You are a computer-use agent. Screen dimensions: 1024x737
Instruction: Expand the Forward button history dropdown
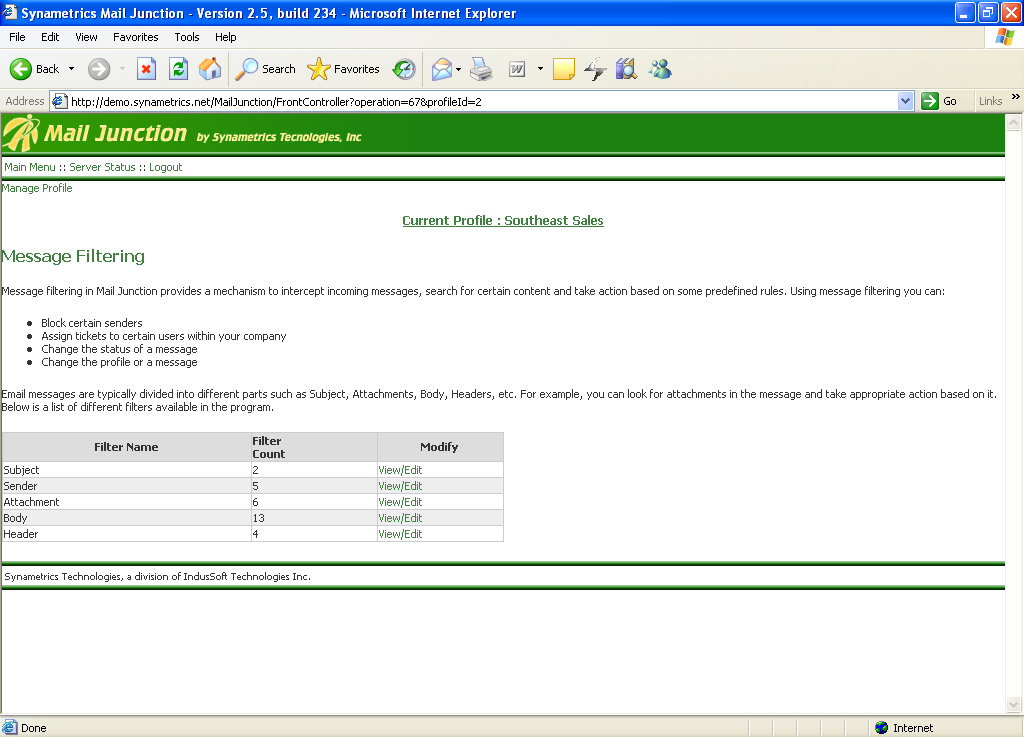[x=122, y=69]
